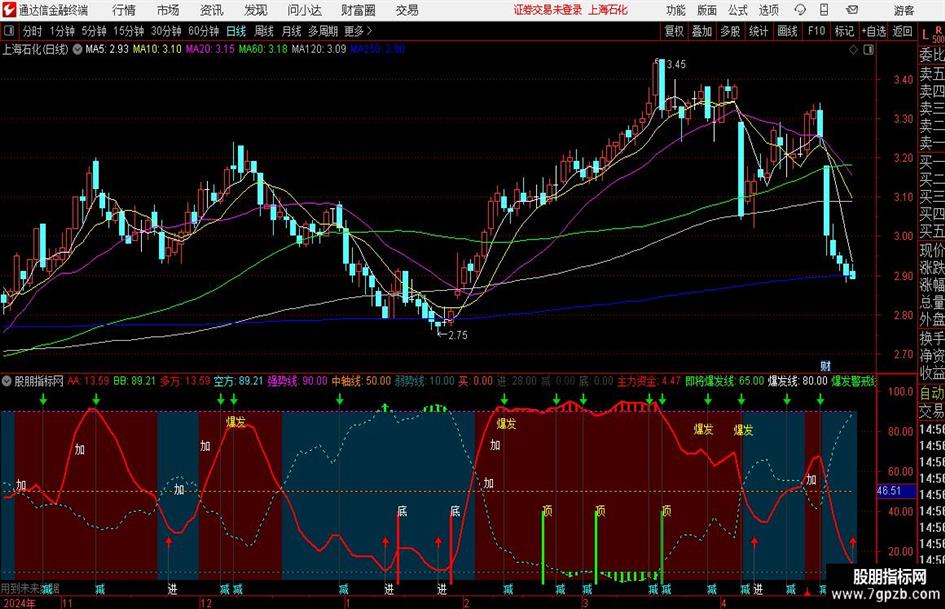Open the F10 company info
Image resolution: width=945 pixels, height=609 pixels.
click(816, 31)
